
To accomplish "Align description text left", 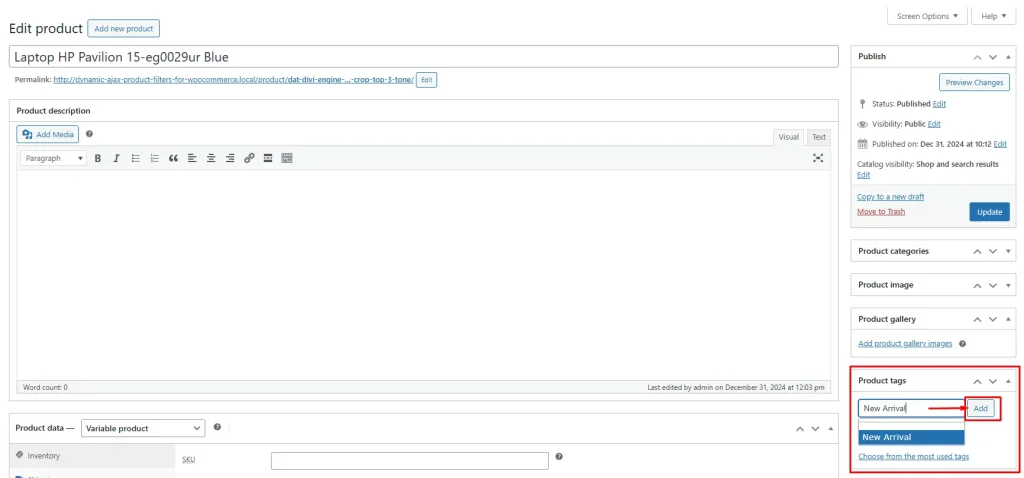I will click(192, 158).
